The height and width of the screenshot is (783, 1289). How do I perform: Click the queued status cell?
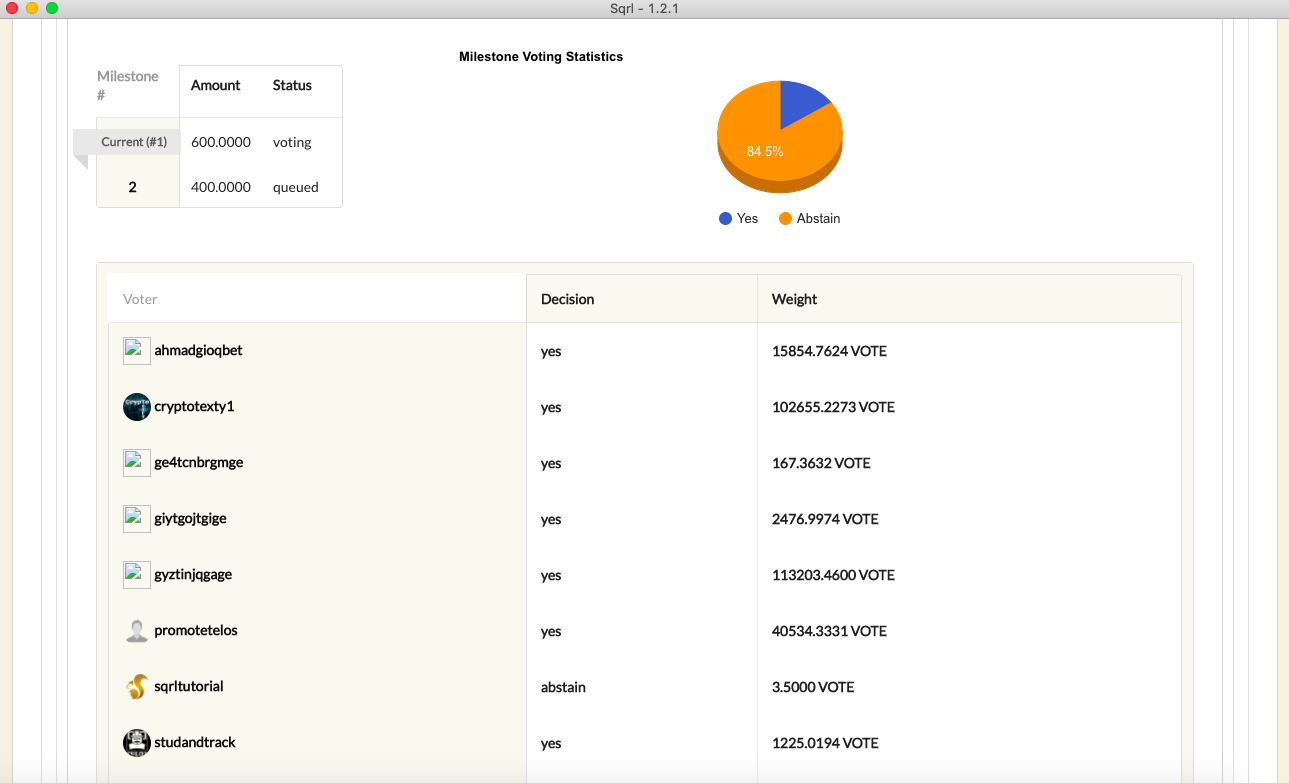[x=296, y=187]
